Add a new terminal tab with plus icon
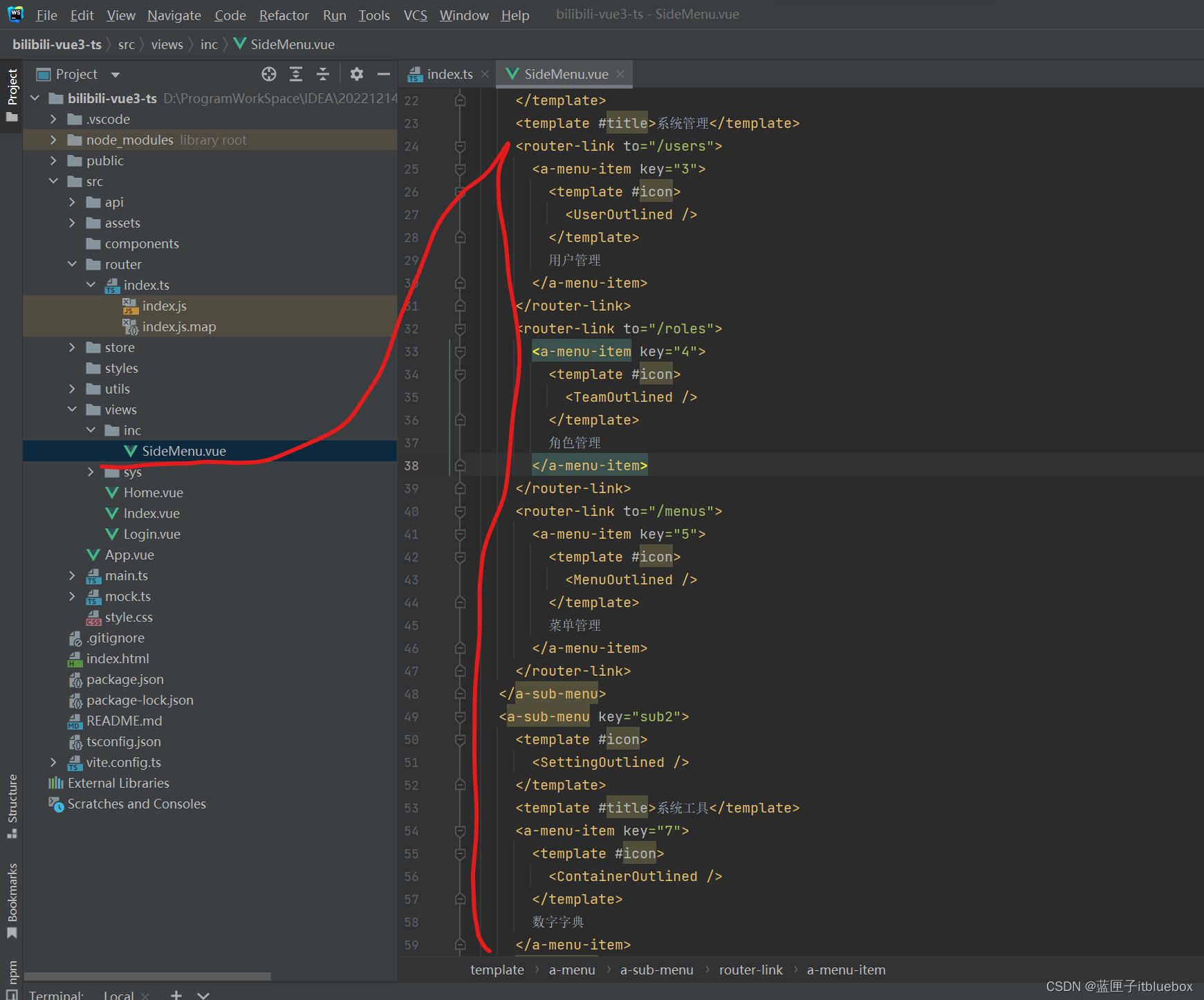The image size is (1204, 1000). tap(176, 994)
